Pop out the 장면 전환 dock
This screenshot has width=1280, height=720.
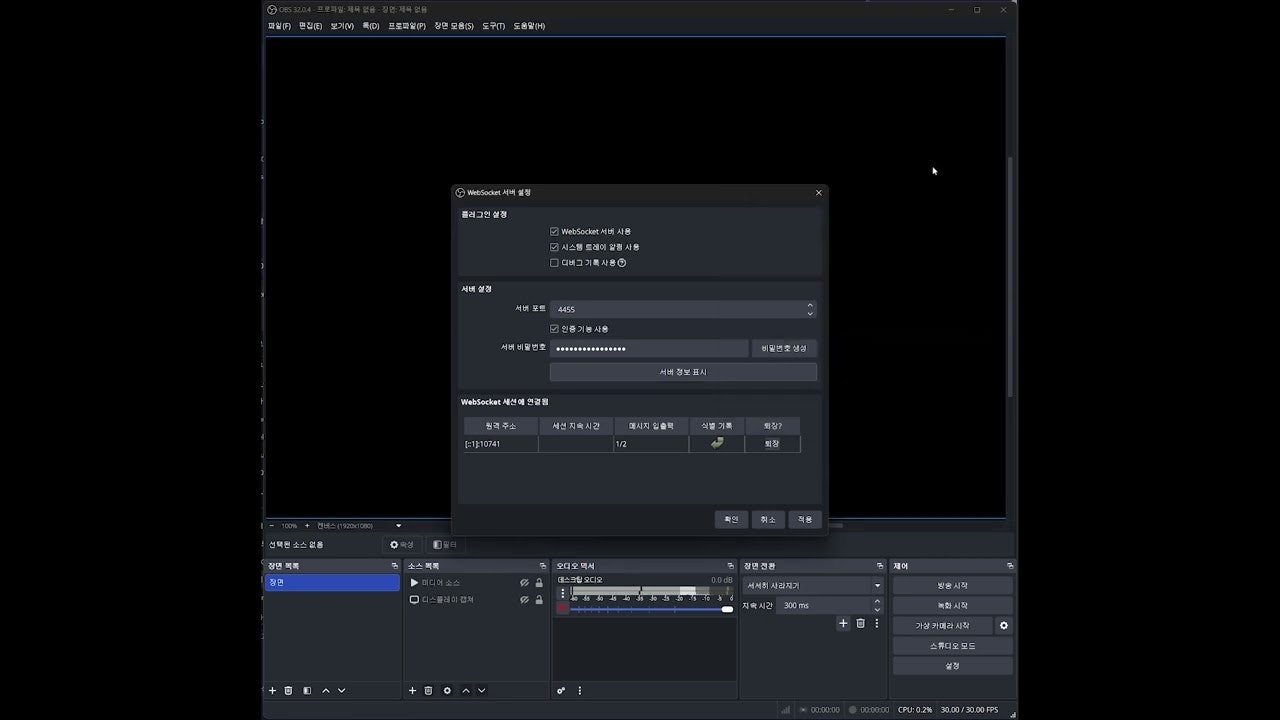(880, 566)
